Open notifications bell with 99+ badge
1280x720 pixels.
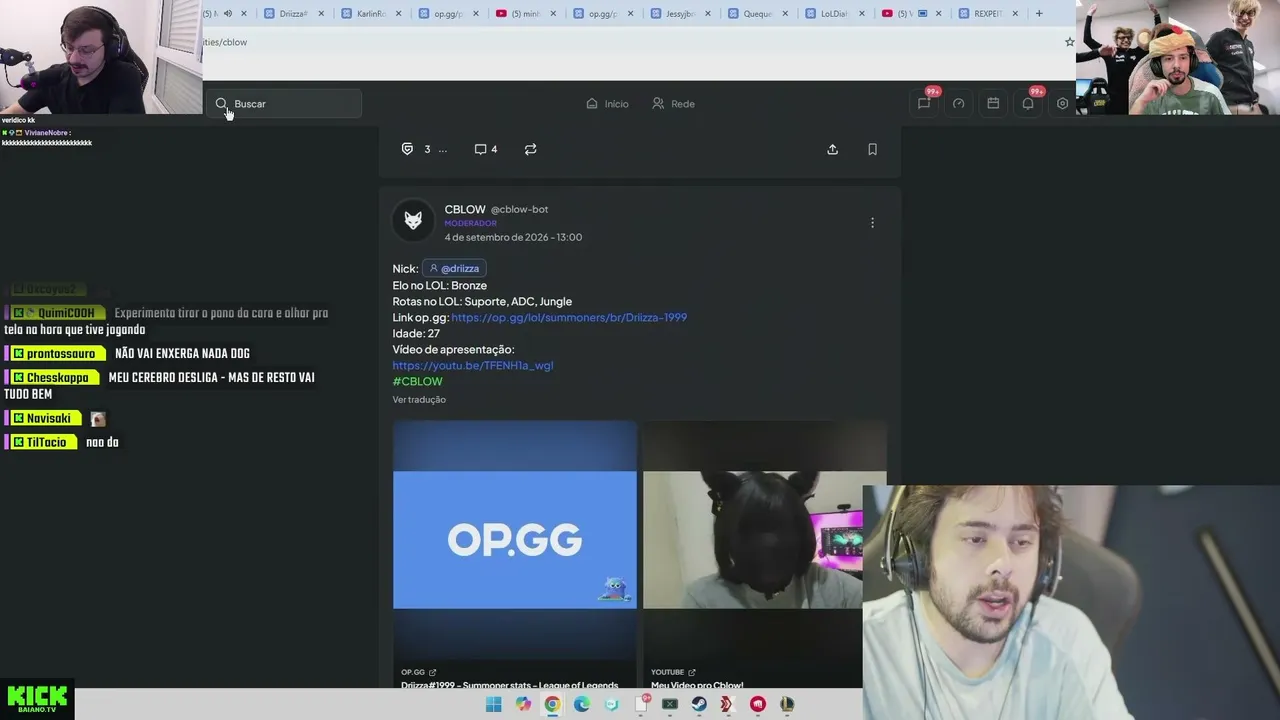click(1028, 103)
